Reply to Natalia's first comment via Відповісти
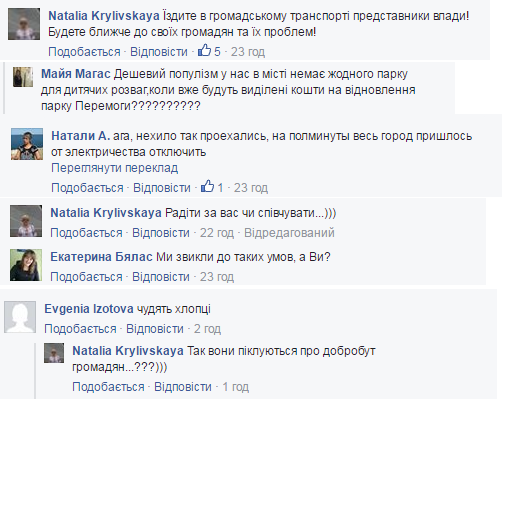This screenshot has height=526, width=510. pos(159,52)
